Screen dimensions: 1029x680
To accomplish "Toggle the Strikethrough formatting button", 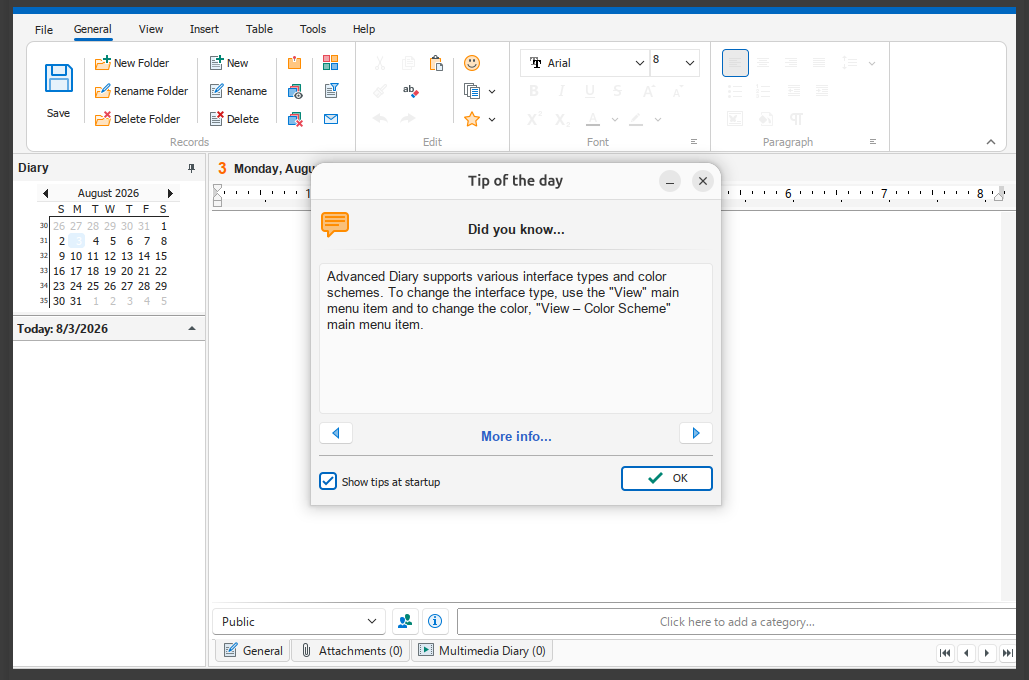I will (x=618, y=91).
